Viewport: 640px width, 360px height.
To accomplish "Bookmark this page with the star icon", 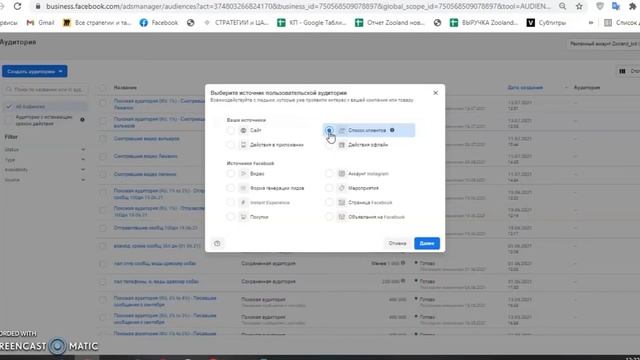I will (x=579, y=7).
